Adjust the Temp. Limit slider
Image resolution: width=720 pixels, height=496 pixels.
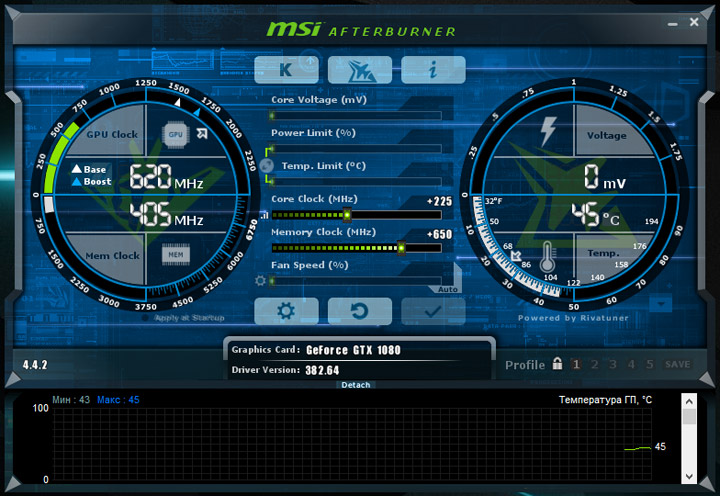(x=356, y=181)
